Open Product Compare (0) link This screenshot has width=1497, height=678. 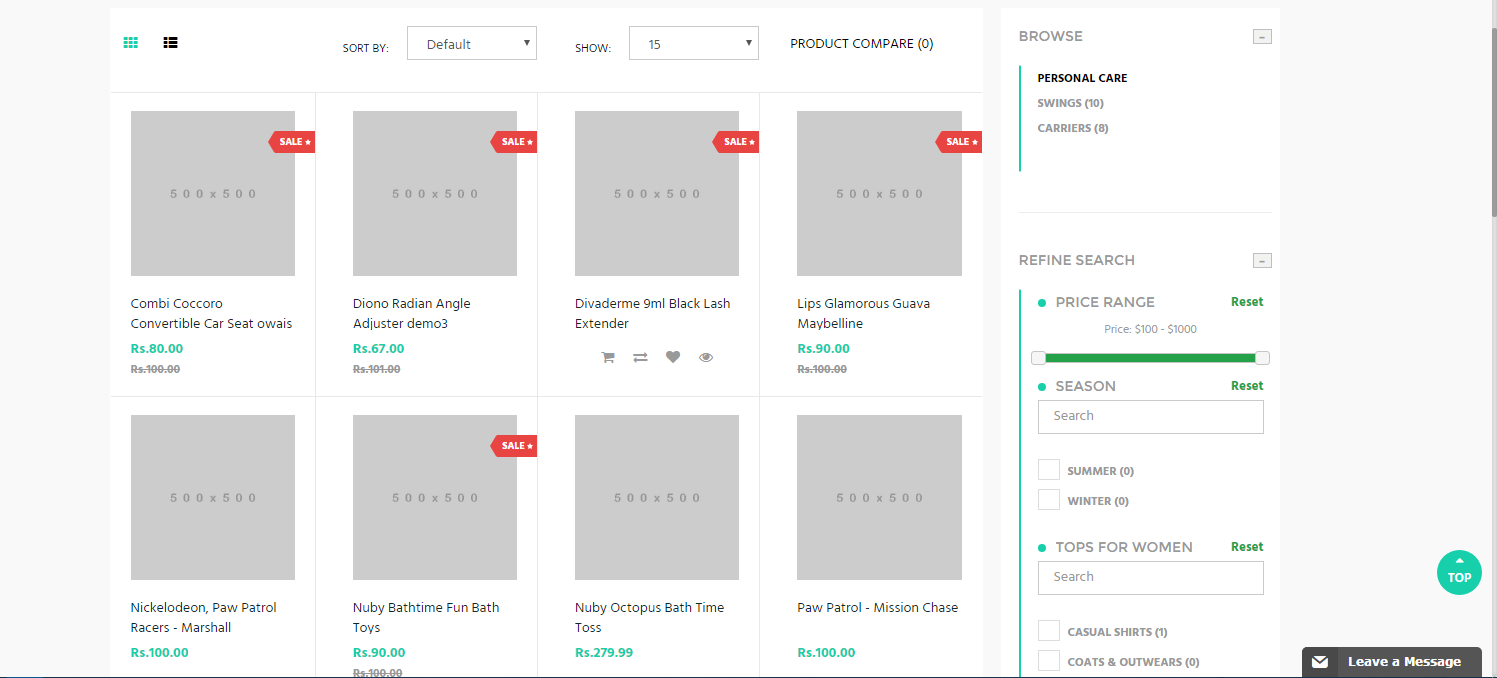click(862, 44)
